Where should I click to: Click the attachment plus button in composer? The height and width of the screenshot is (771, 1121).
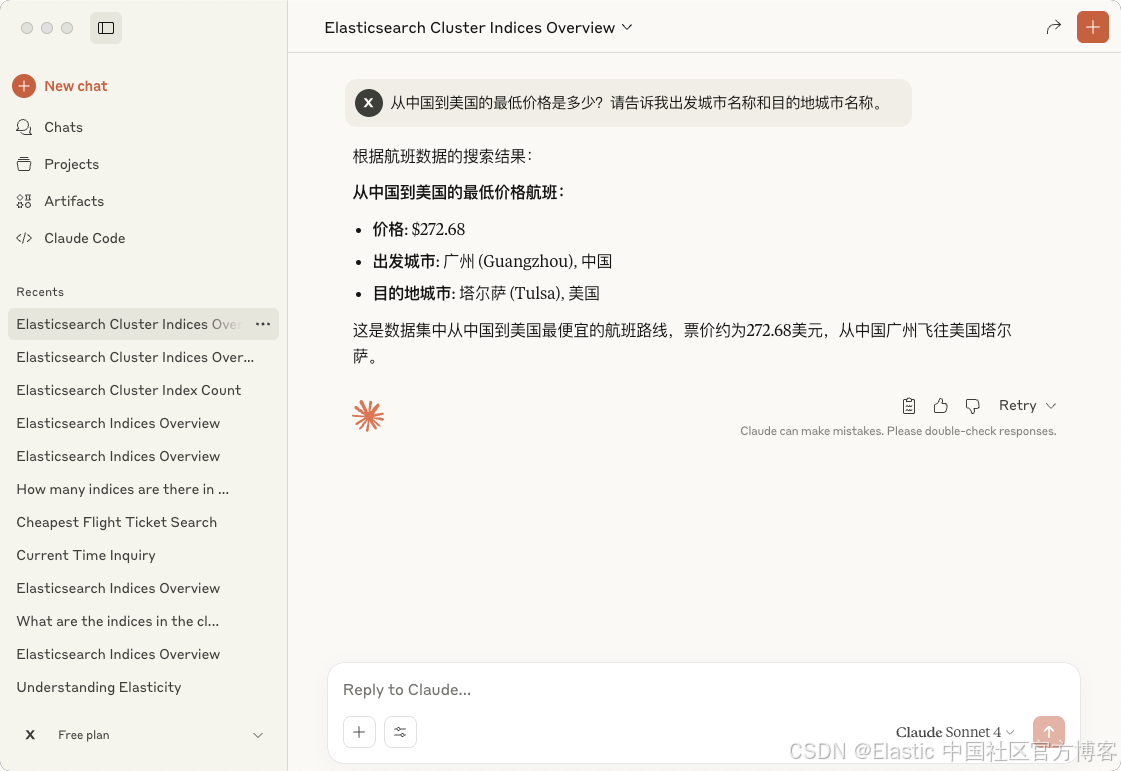pos(359,732)
